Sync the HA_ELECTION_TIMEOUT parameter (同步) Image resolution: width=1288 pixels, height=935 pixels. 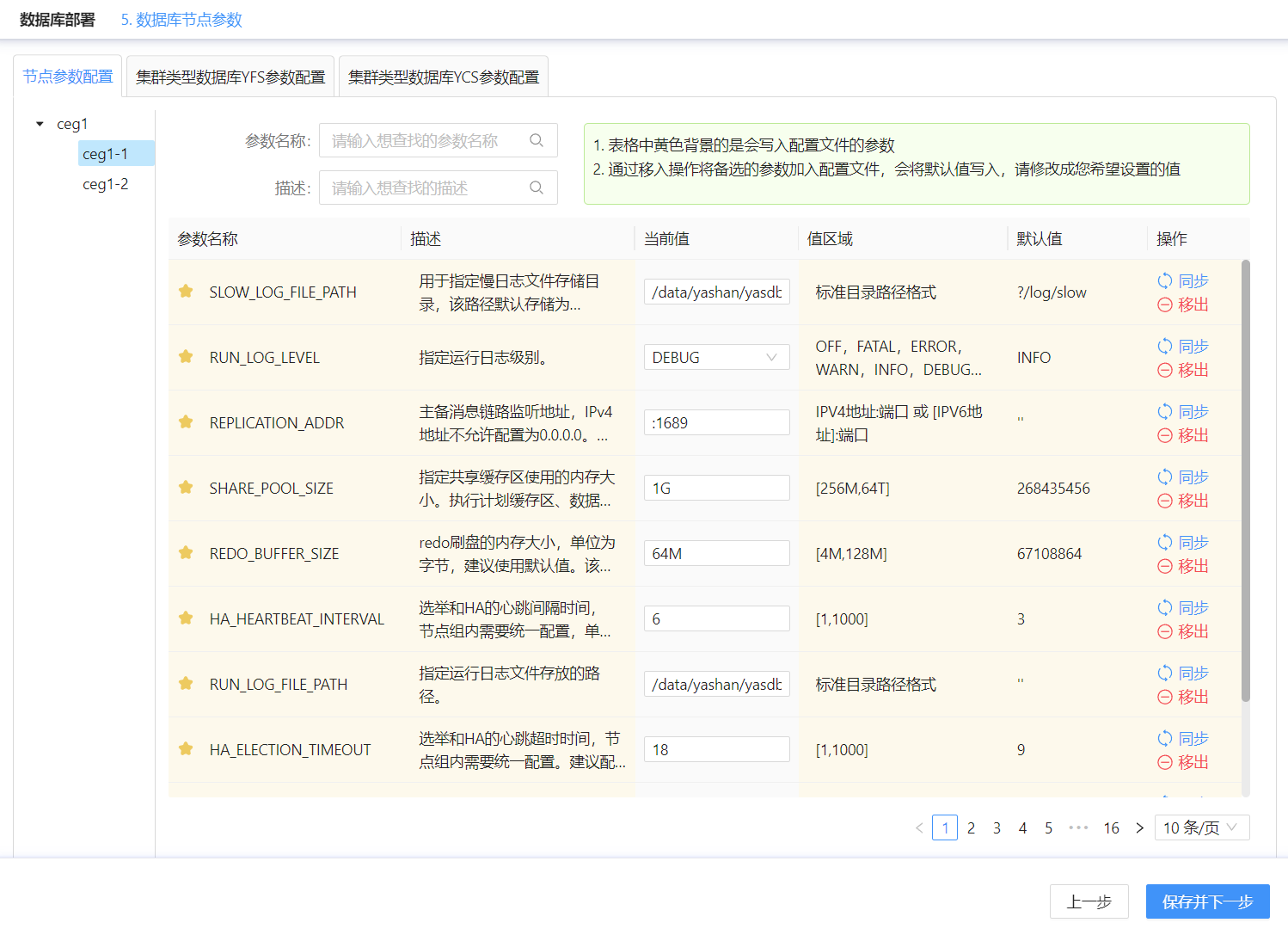pos(1183,738)
